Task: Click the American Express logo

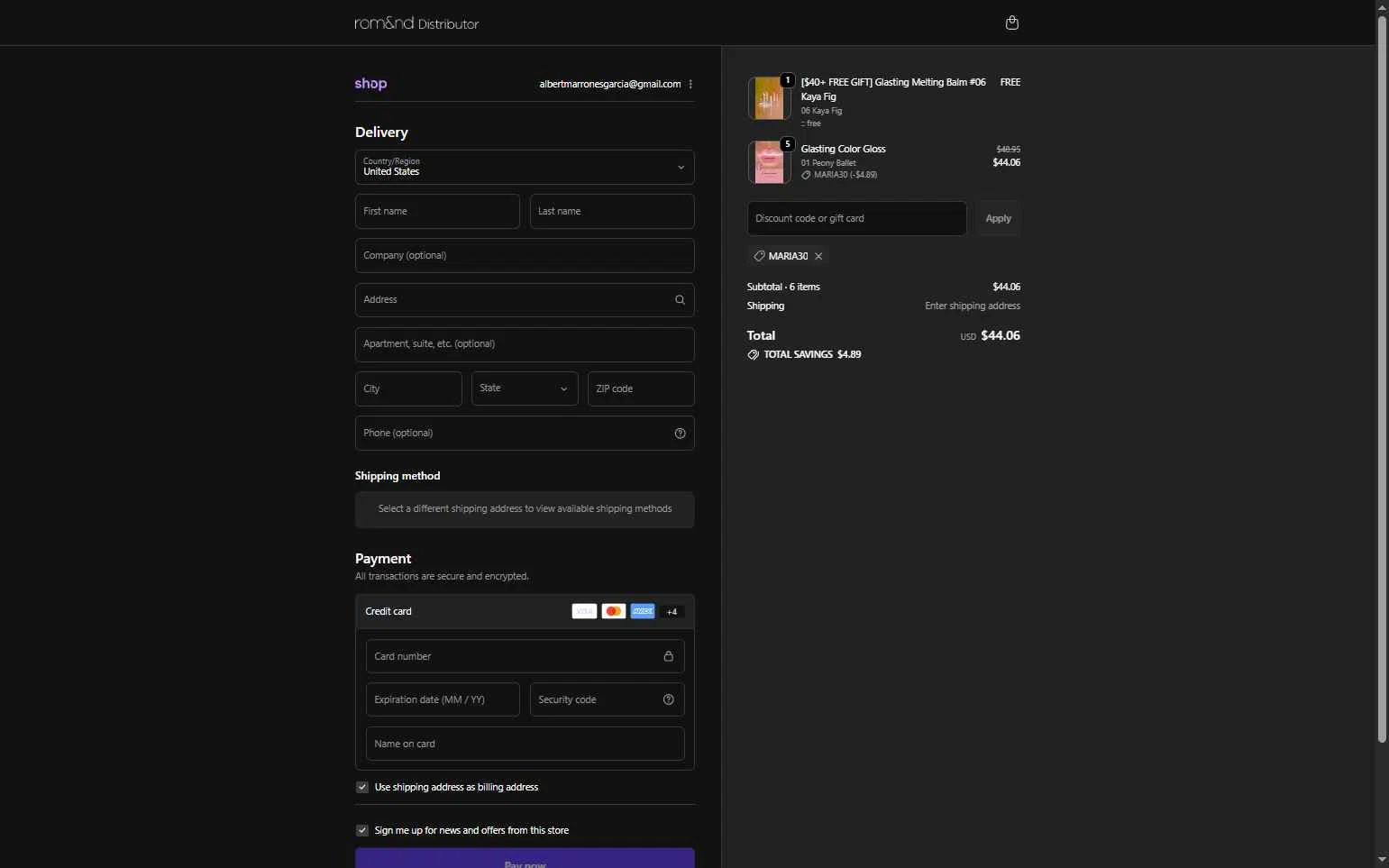Action: tap(643, 611)
